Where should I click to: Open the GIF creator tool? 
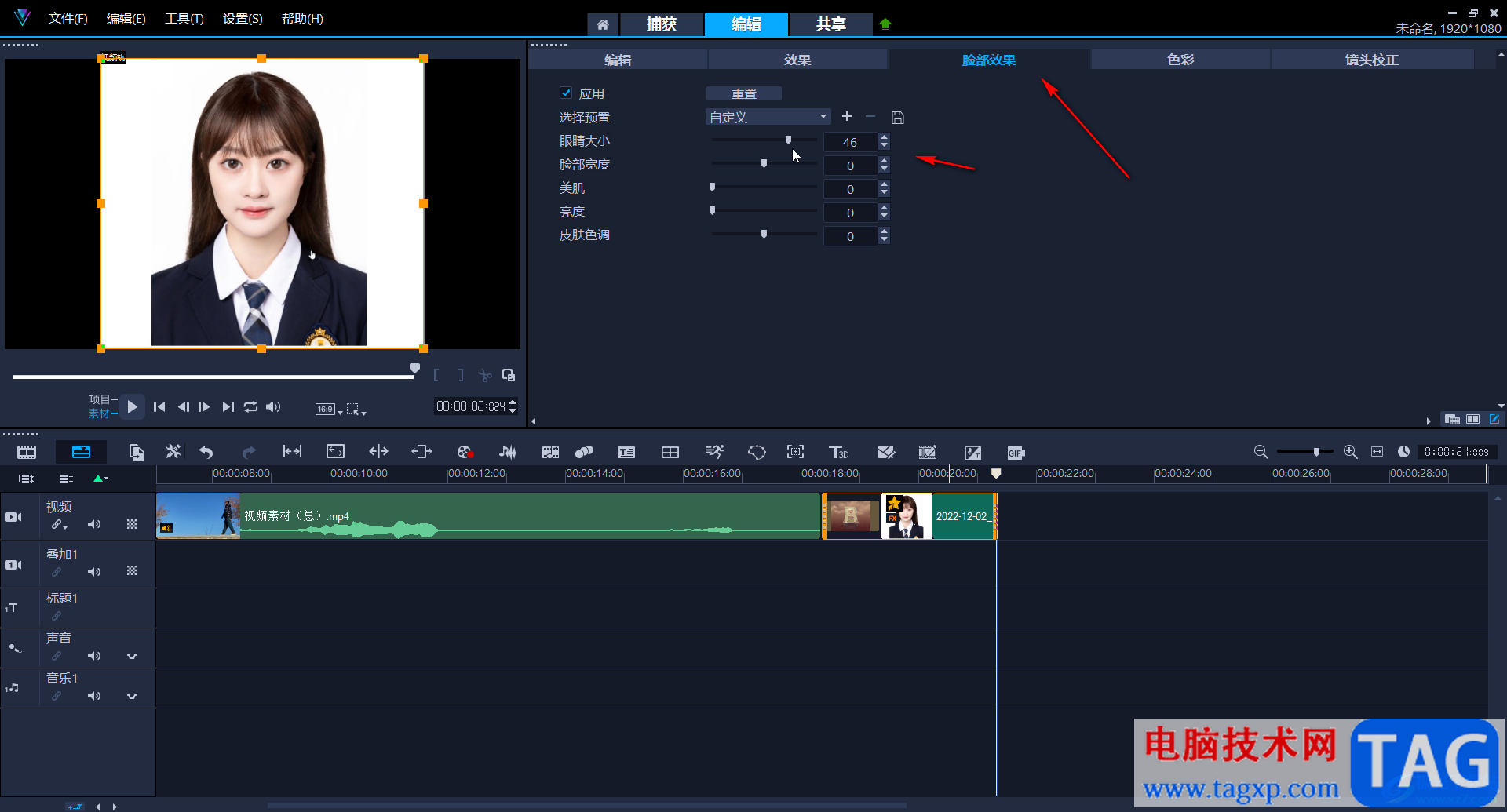(x=1016, y=453)
